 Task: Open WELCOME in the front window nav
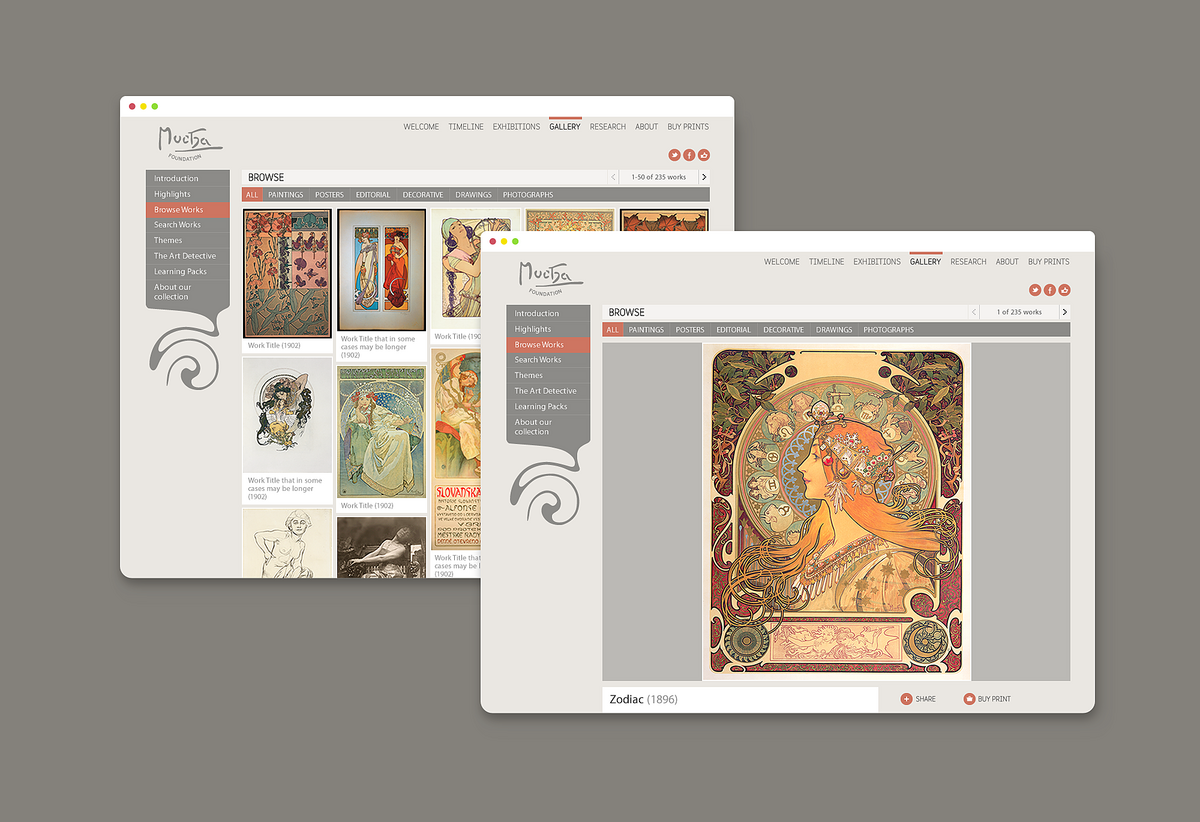[782, 262]
